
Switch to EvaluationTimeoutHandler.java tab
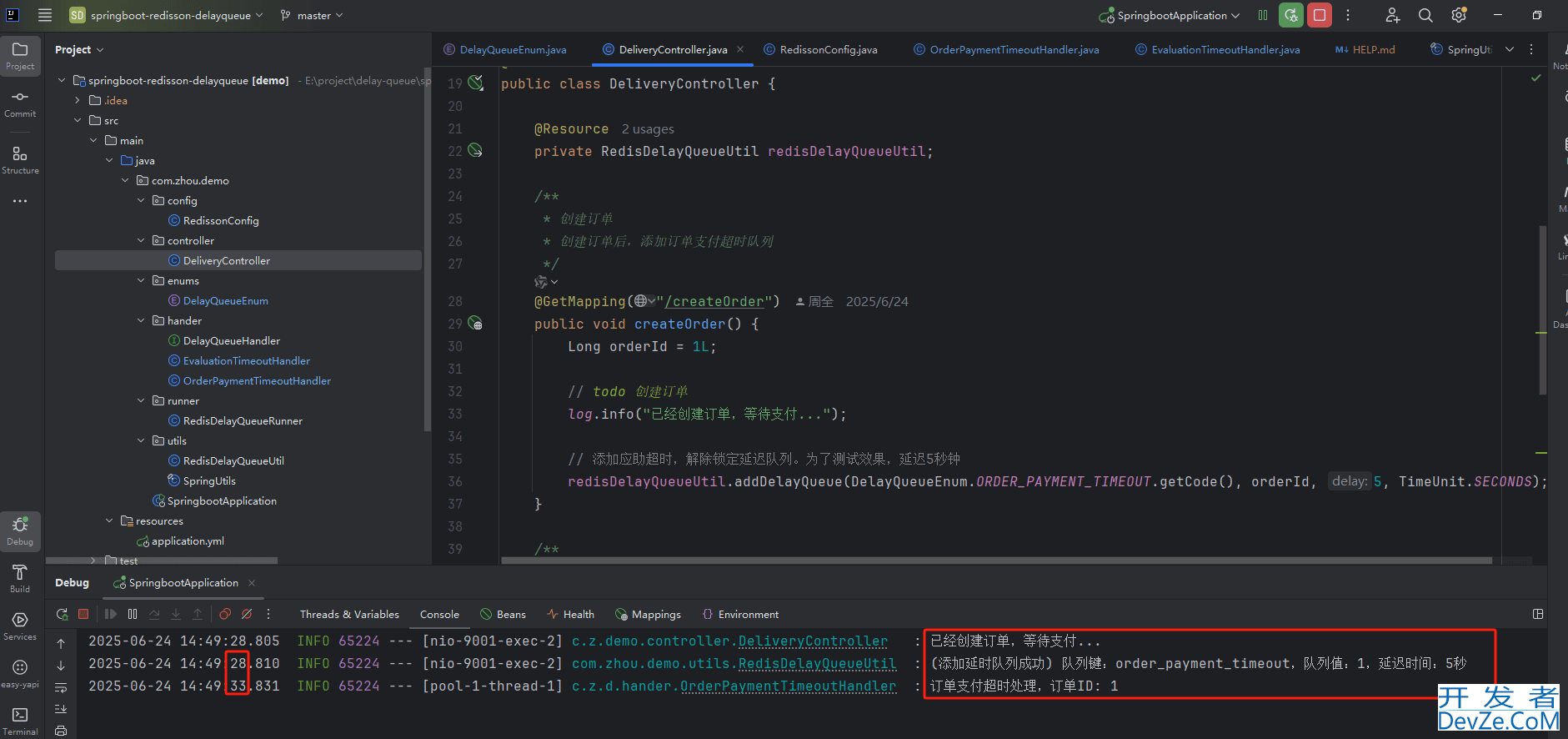coord(1218,50)
